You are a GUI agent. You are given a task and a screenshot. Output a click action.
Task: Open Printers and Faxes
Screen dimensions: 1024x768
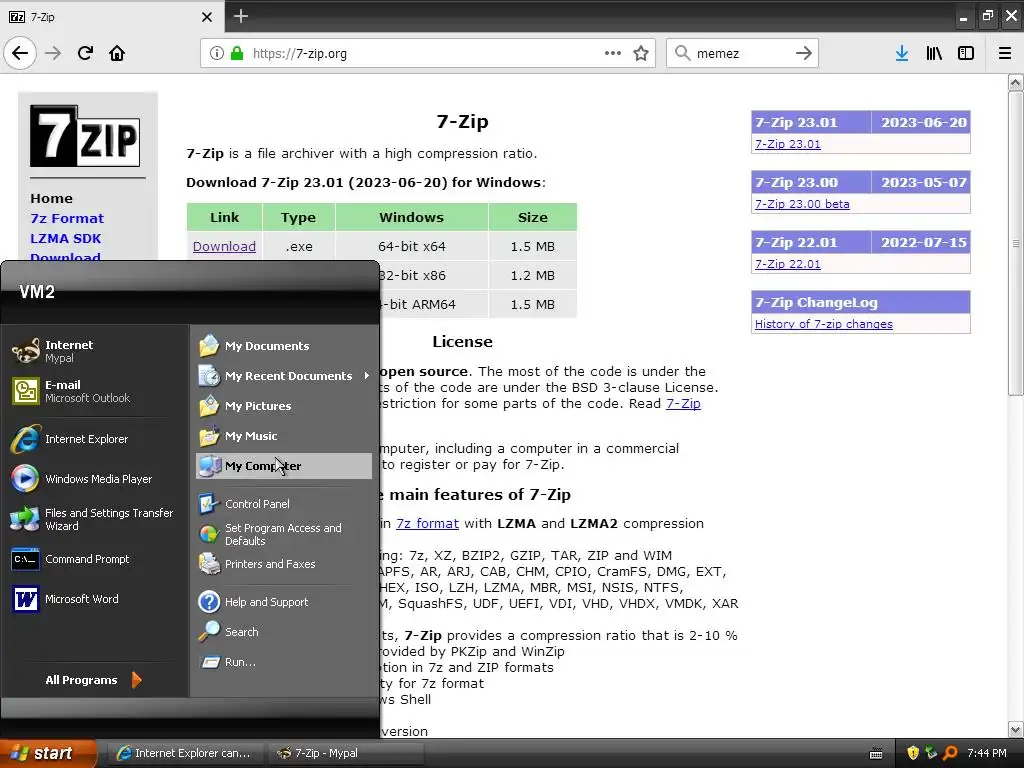tap(283, 564)
